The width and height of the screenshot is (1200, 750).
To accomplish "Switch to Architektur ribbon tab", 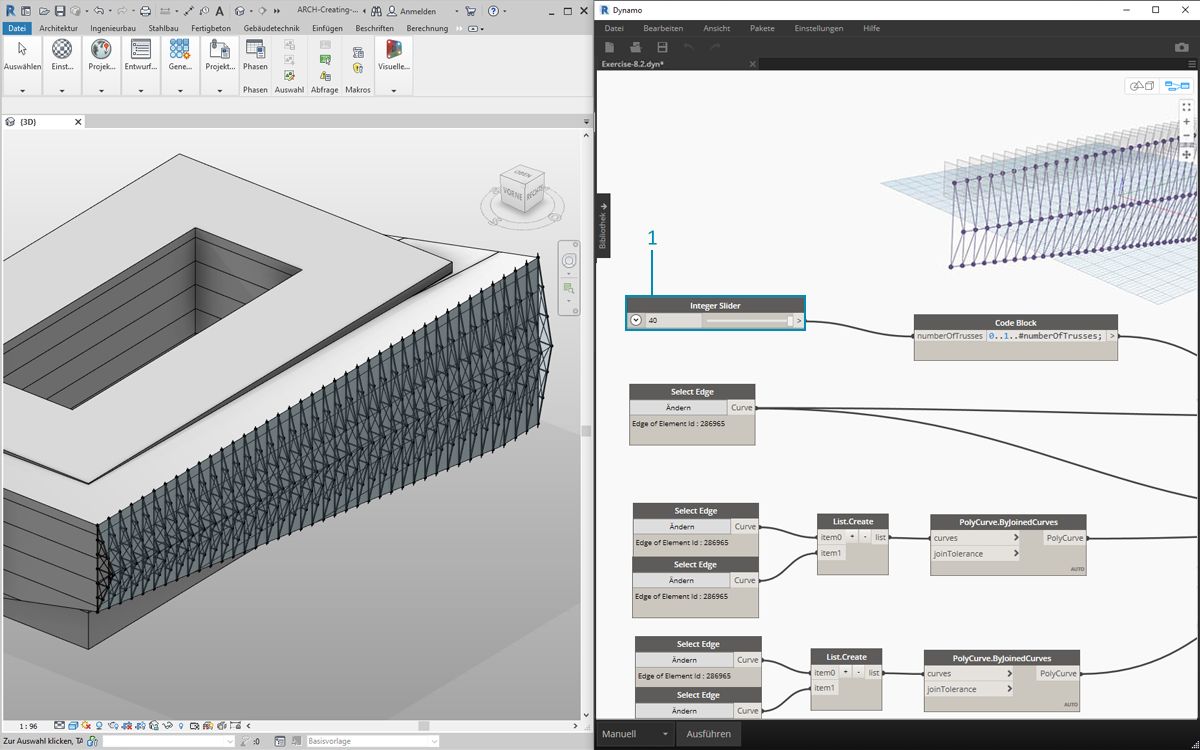I will [x=58, y=28].
